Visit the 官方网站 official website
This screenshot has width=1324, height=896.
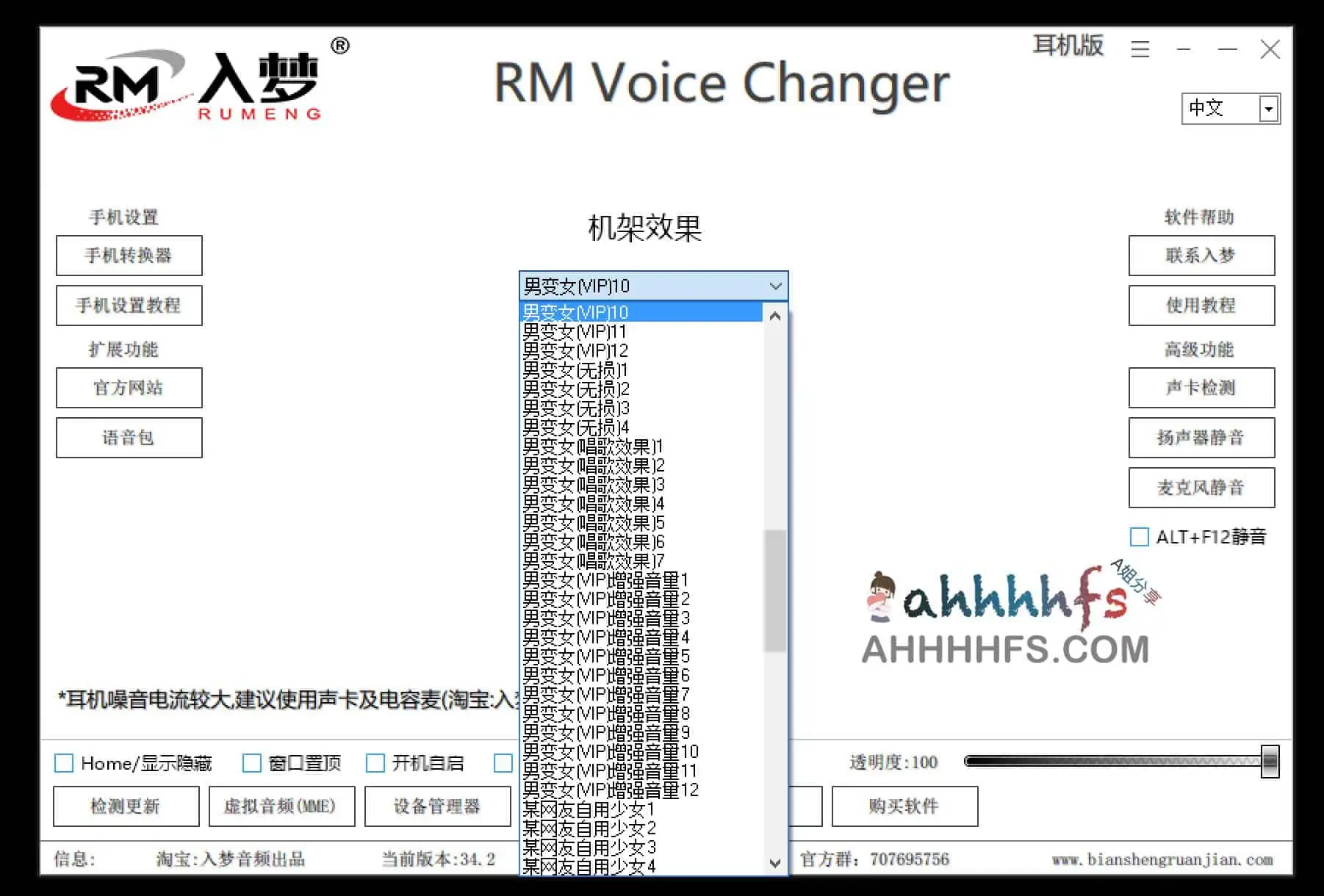click(128, 388)
